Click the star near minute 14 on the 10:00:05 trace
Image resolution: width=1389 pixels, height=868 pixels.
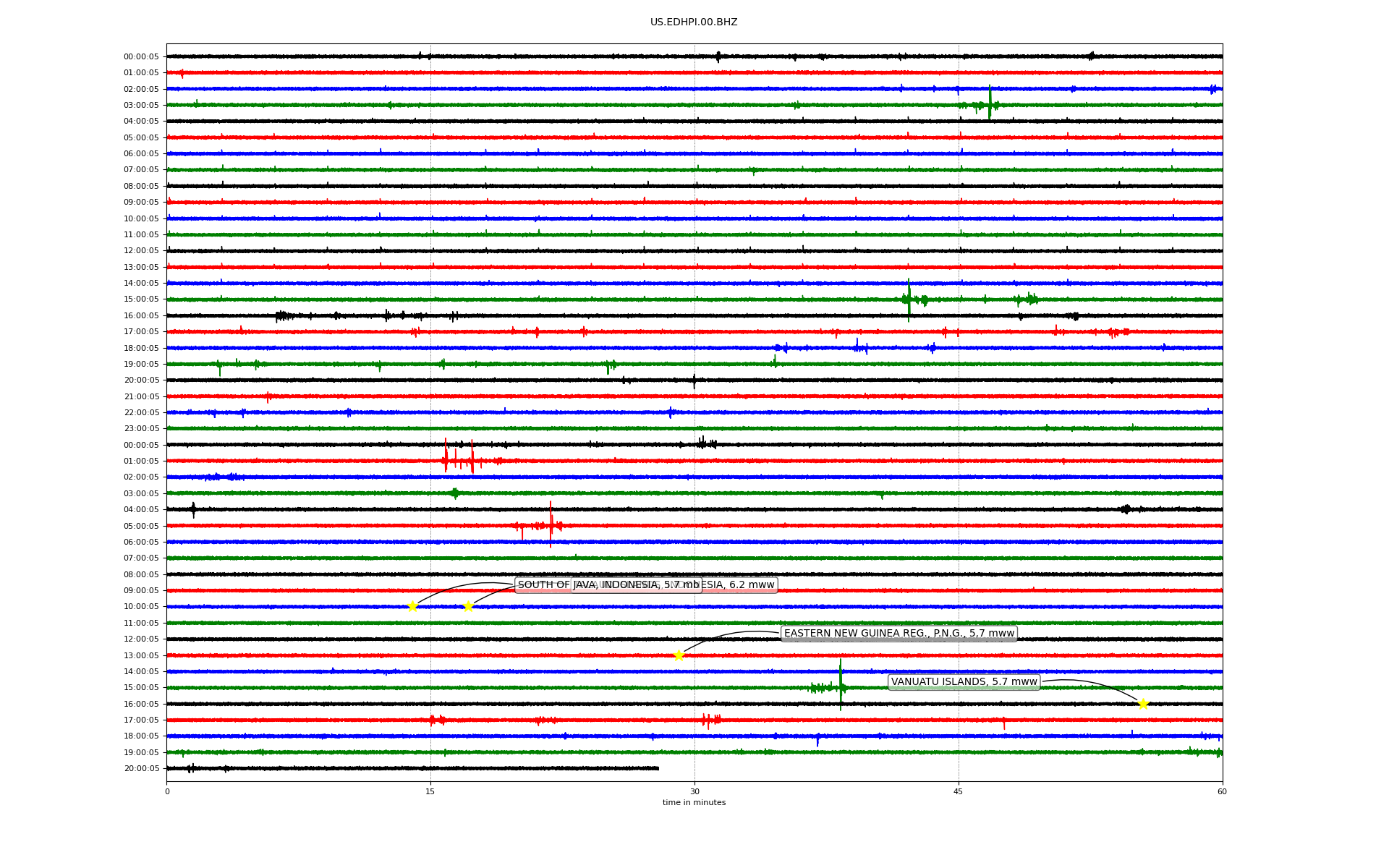(412, 606)
